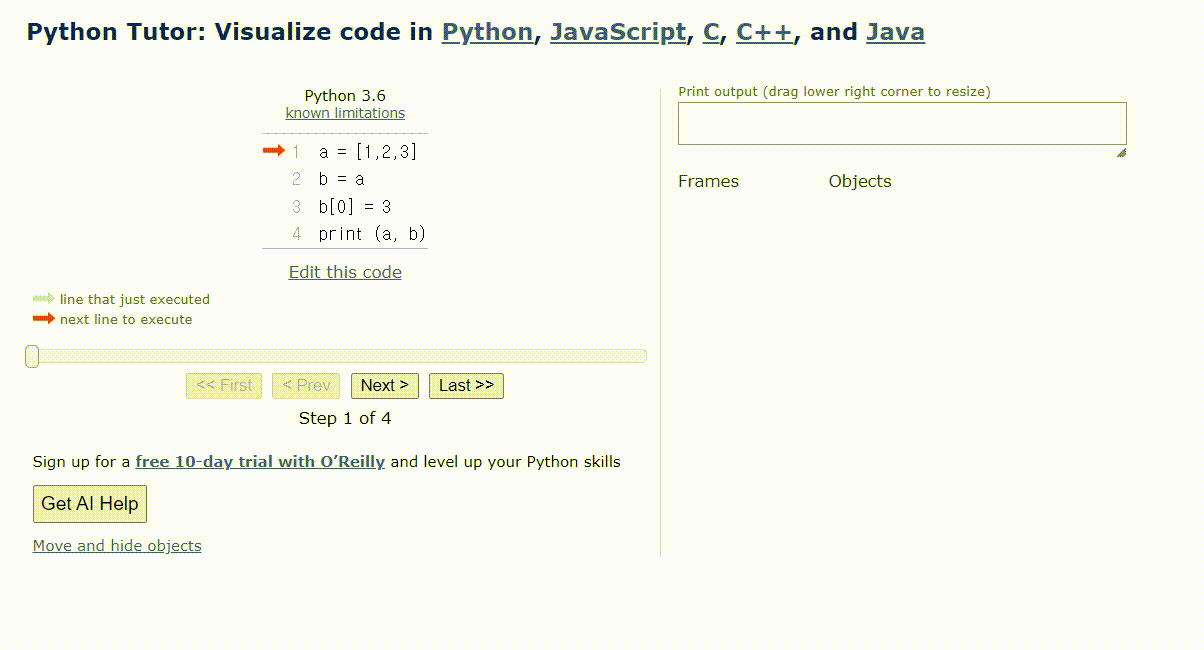The width and height of the screenshot is (1204, 650).
Task: Open the JavaScript language link
Action: [618, 32]
